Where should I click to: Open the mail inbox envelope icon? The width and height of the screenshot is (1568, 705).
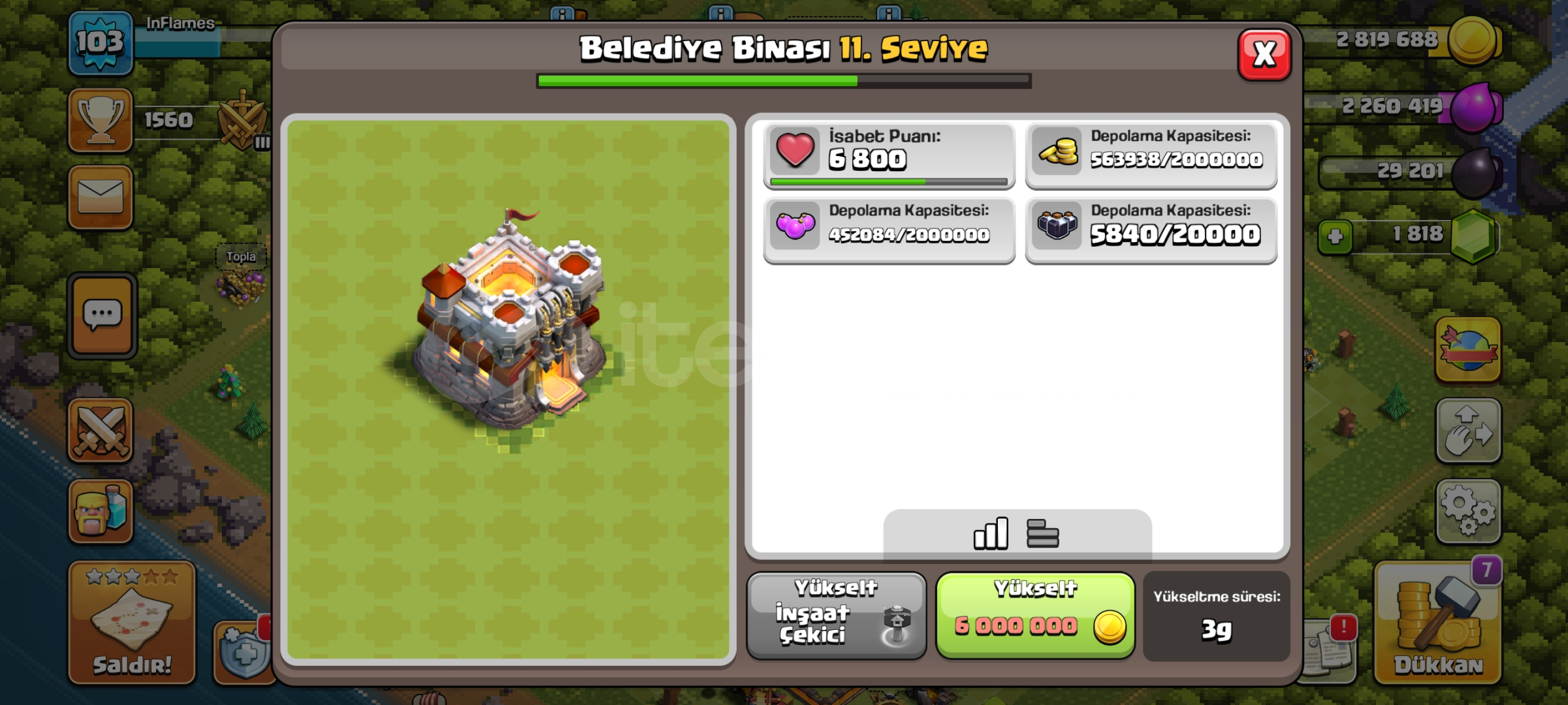[x=101, y=196]
